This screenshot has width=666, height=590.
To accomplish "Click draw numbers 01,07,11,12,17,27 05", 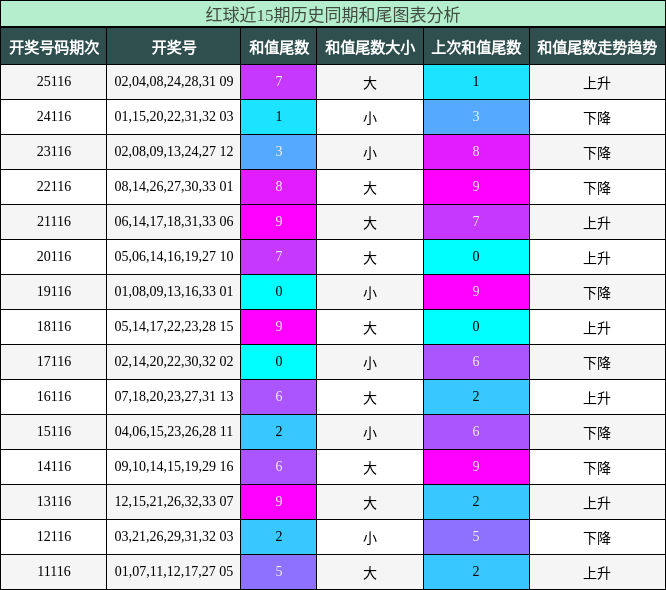I will click(174, 571).
